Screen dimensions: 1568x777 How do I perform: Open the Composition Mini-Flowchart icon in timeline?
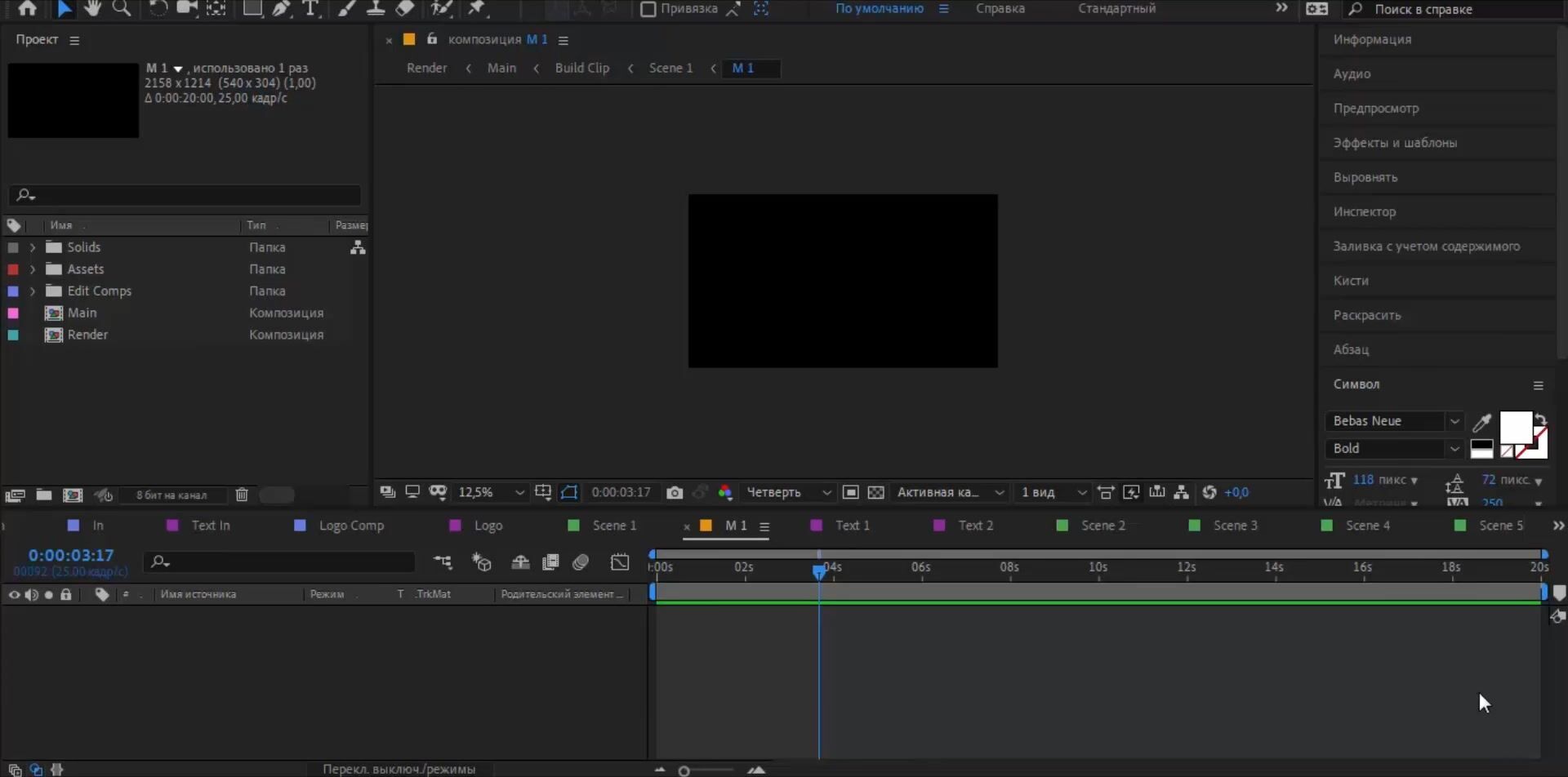click(x=443, y=562)
